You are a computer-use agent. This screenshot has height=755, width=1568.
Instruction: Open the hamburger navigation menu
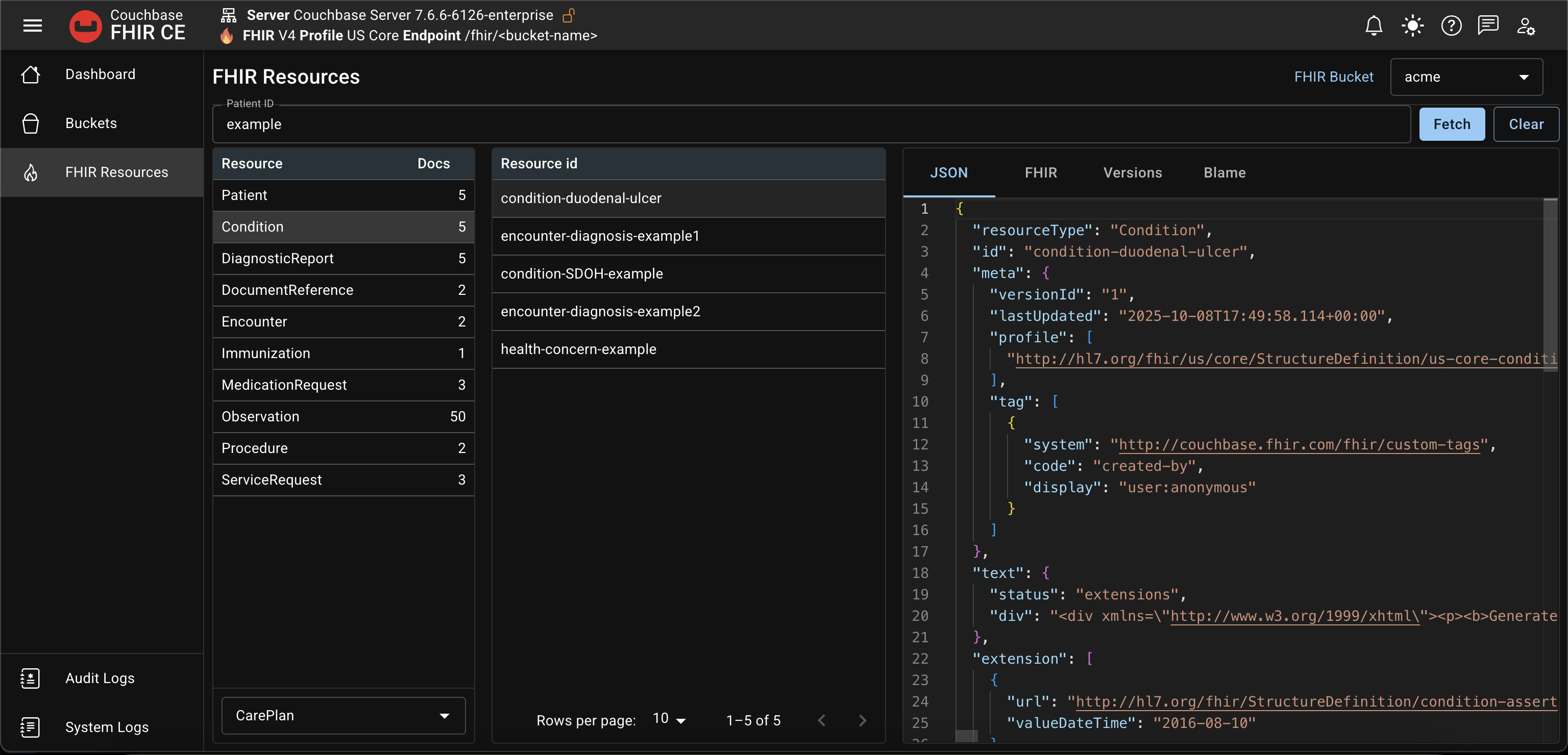pos(32,26)
